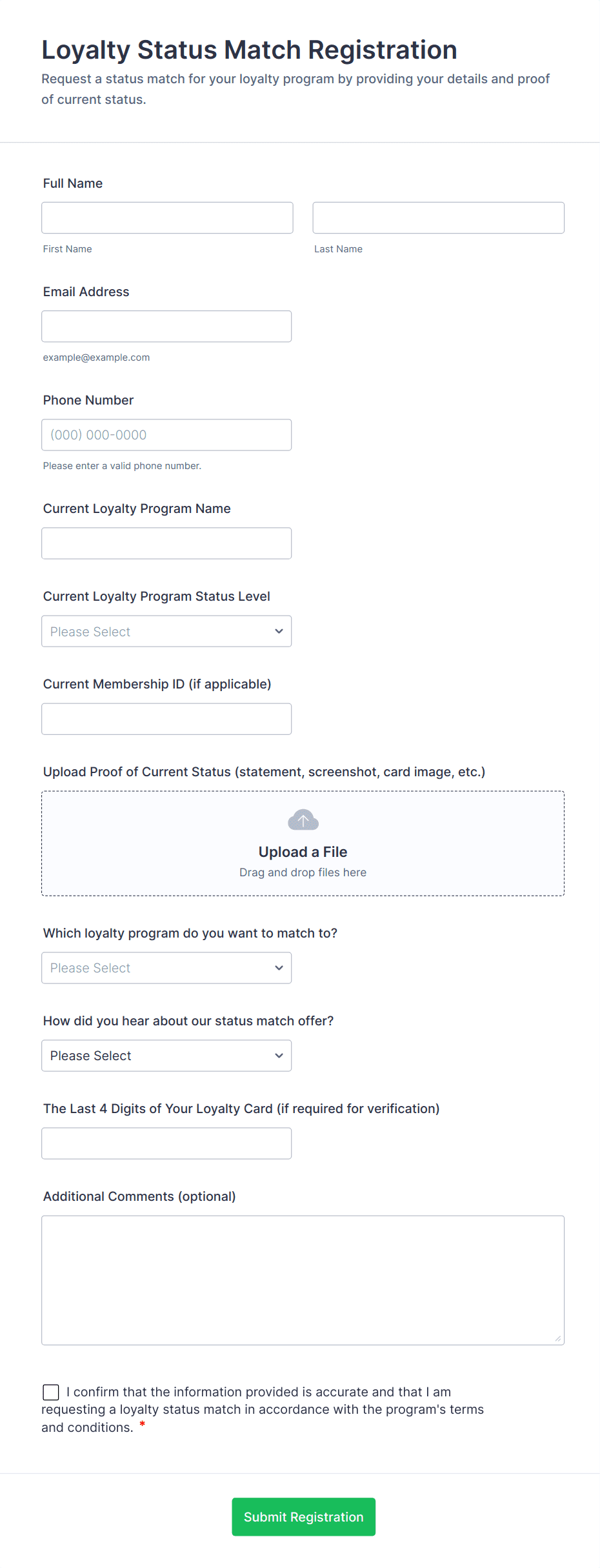Click inside the Additional Comments textarea
This screenshot has height=1568, width=600.
(x=303, y=1280)
